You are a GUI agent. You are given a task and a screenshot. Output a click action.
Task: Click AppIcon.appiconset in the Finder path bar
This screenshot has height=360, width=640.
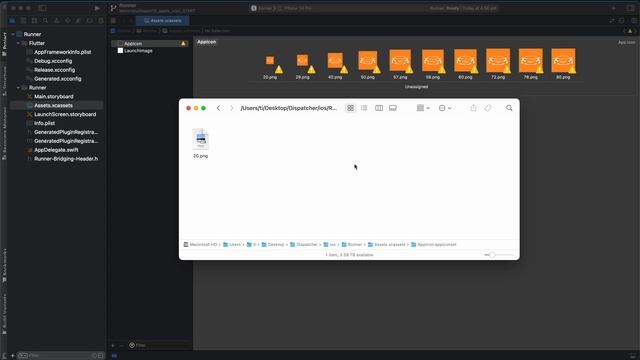click(x=434, y=244)
